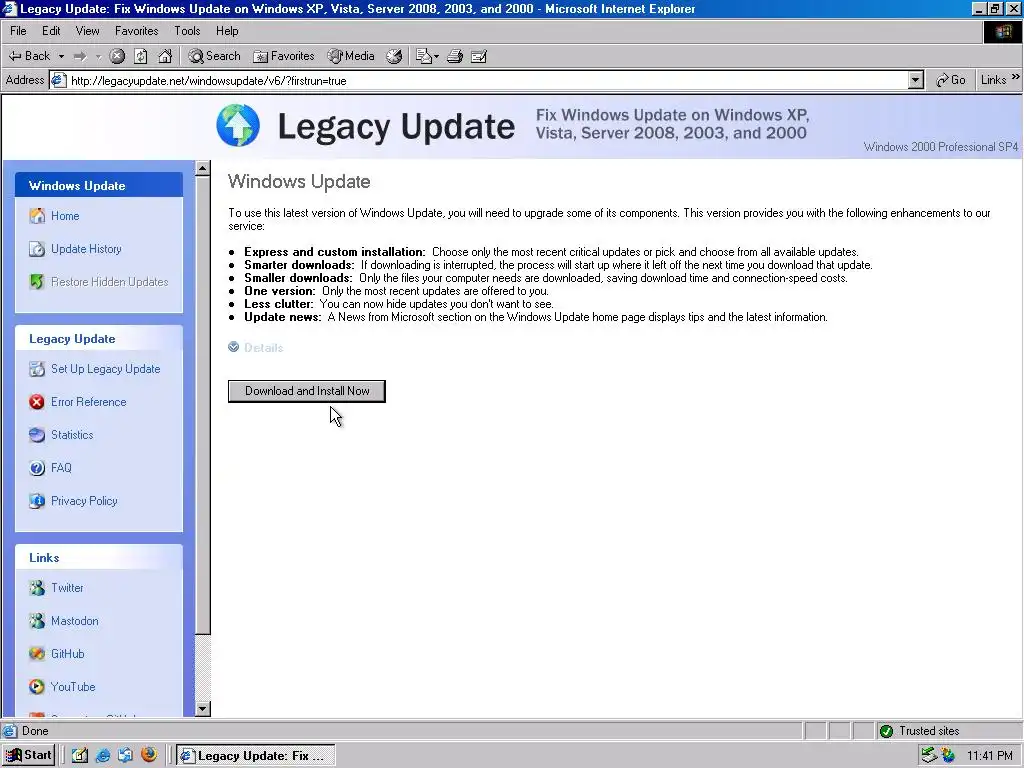Open the YouTube link

coord(73,687)
